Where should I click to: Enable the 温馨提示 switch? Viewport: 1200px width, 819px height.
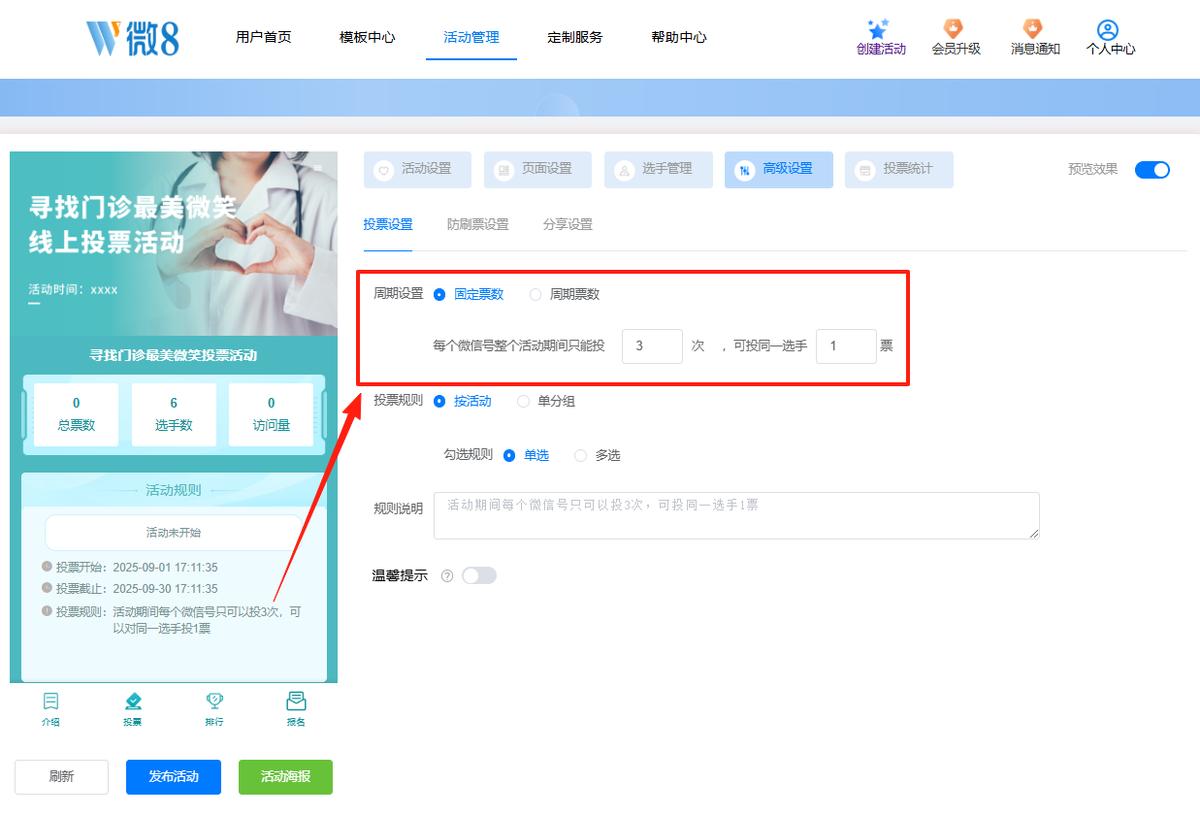click(479, 576)
